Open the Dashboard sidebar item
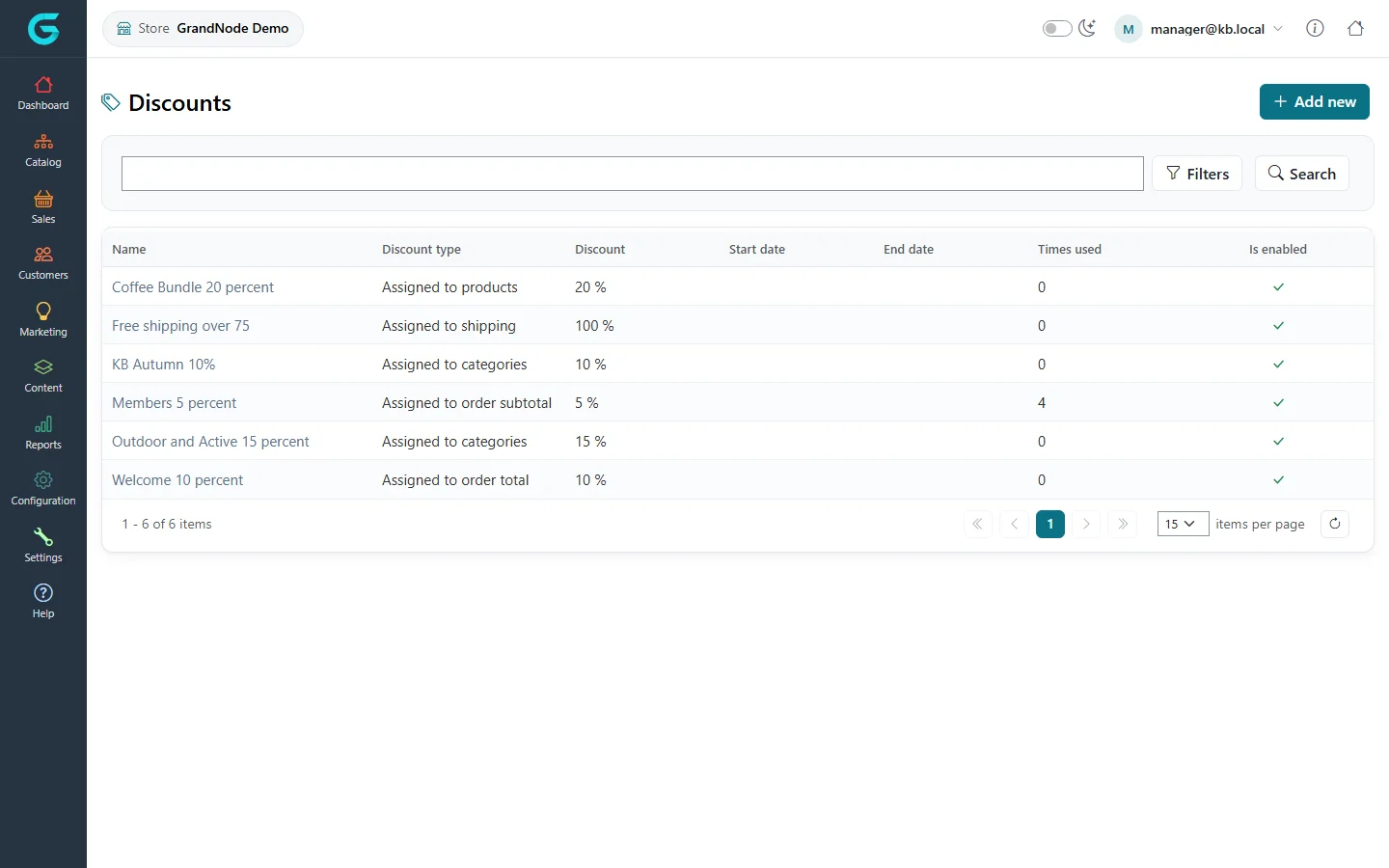Screen dimensions: 1389x868 click(x=43, y=94)
